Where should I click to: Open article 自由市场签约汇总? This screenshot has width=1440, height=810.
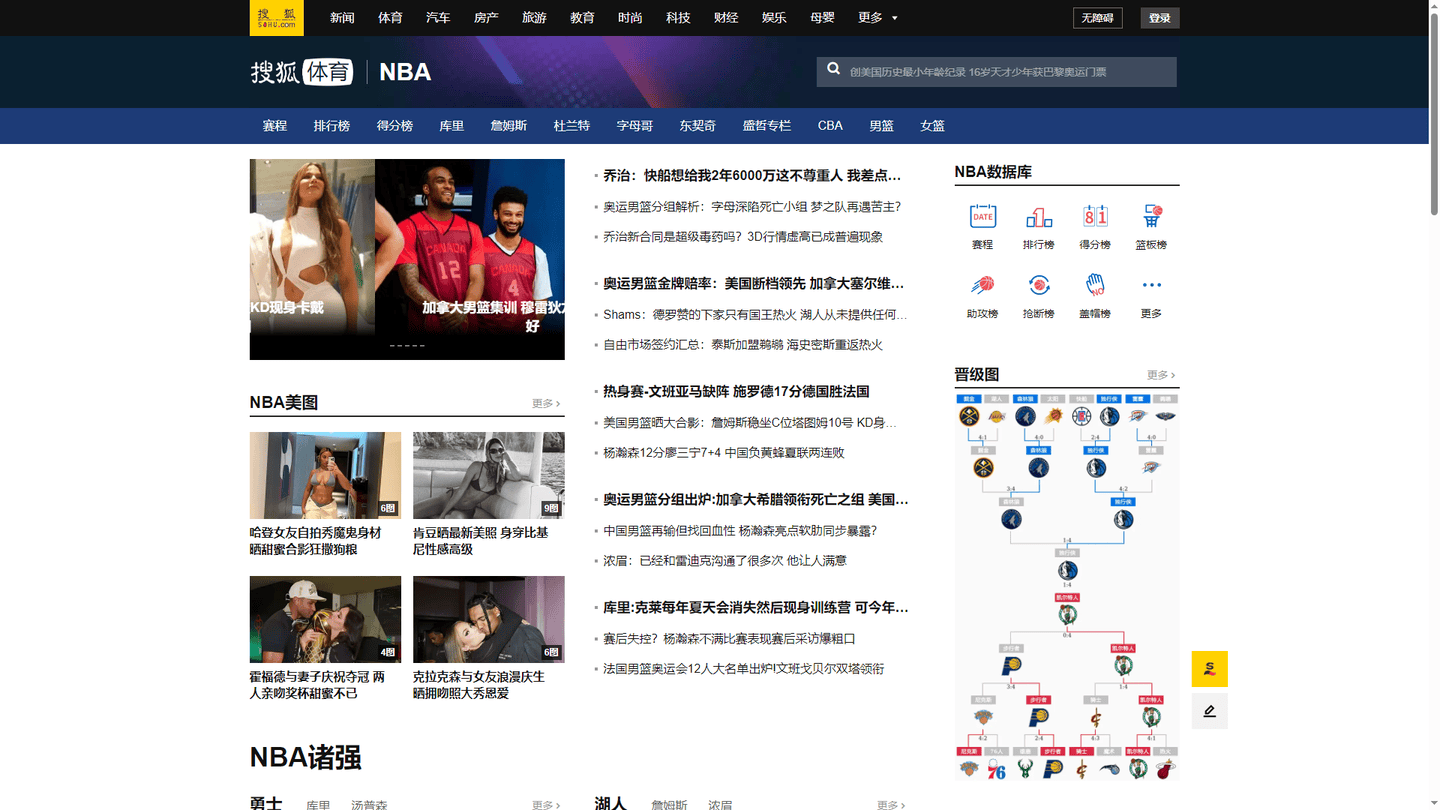743,344
